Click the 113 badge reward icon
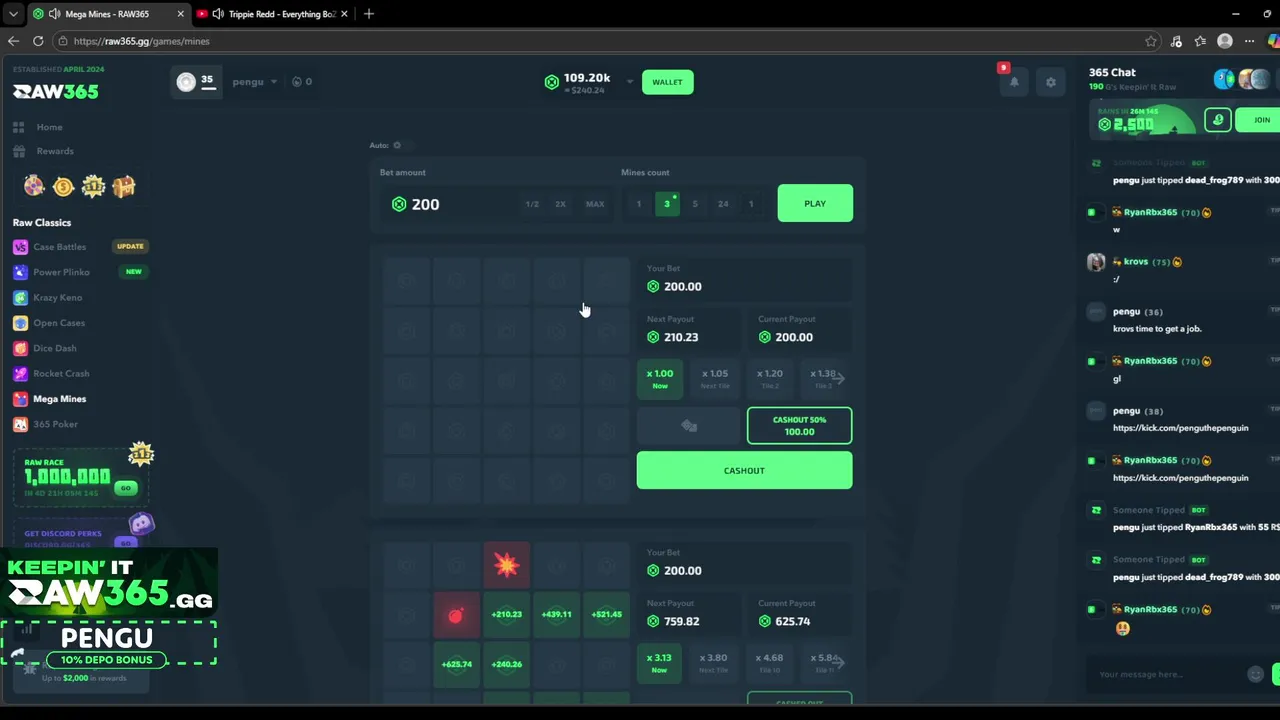 [x=94, y=186]
